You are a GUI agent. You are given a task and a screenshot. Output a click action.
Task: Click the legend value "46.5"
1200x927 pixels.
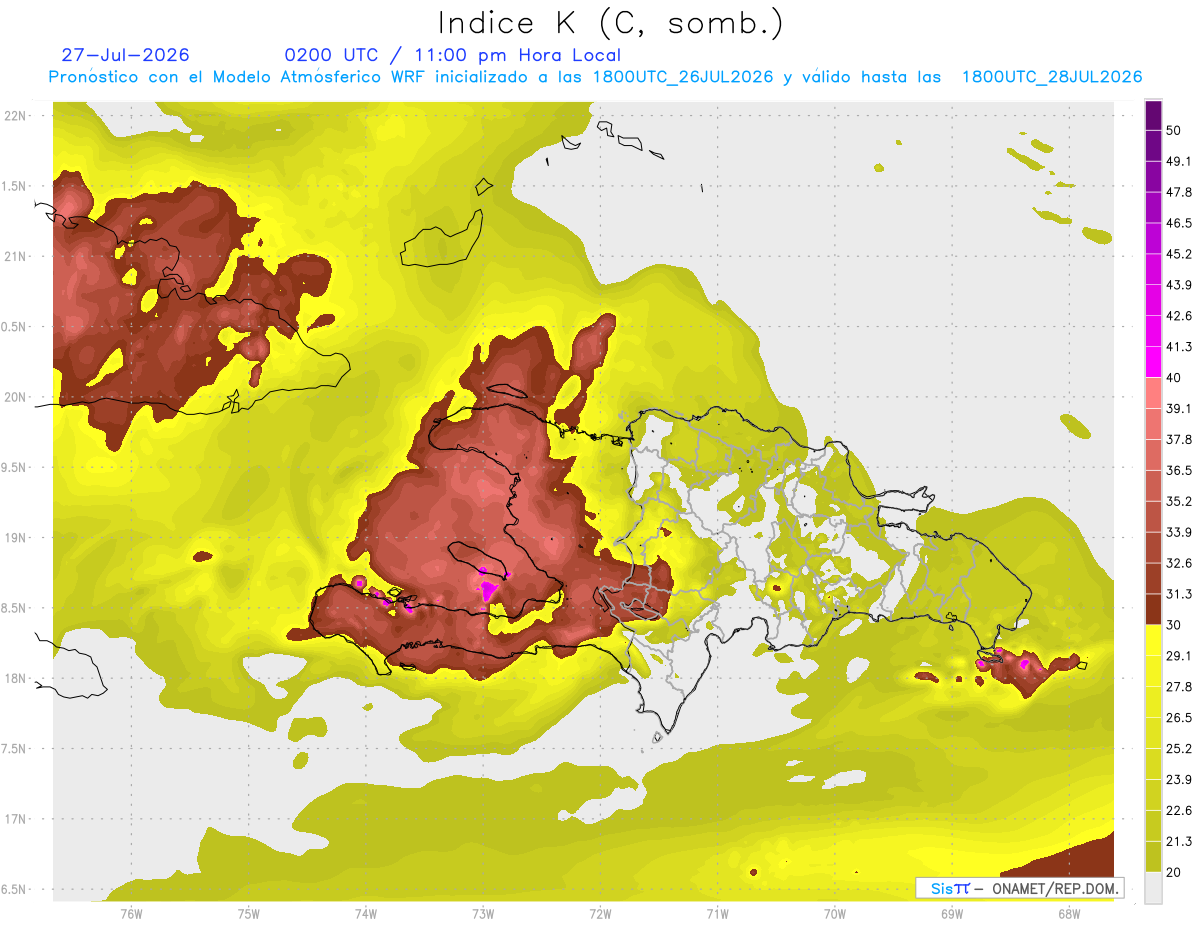[1178, 223]
